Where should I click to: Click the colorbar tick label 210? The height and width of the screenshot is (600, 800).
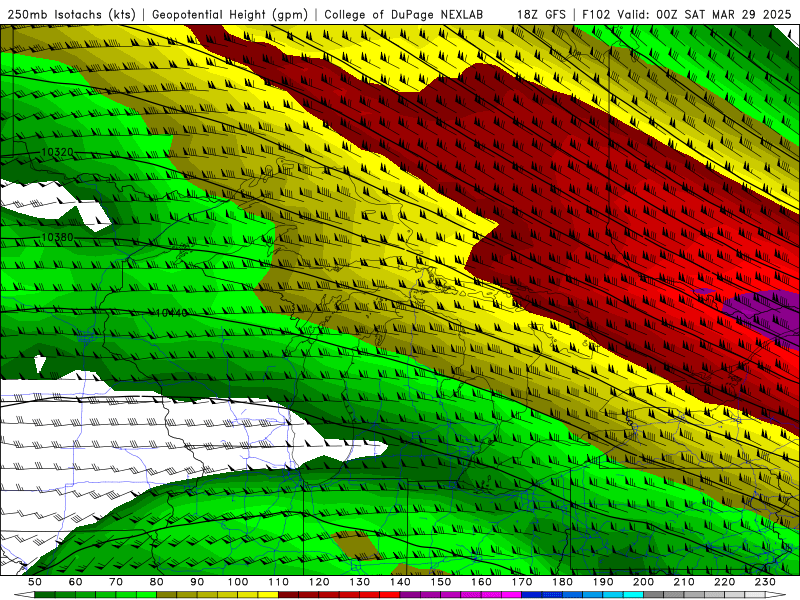click(x=684, y=582)
